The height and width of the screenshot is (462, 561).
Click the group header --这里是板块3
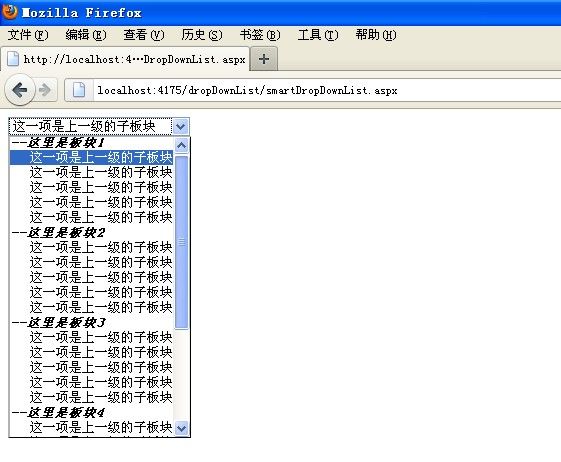tap(92, 323)
